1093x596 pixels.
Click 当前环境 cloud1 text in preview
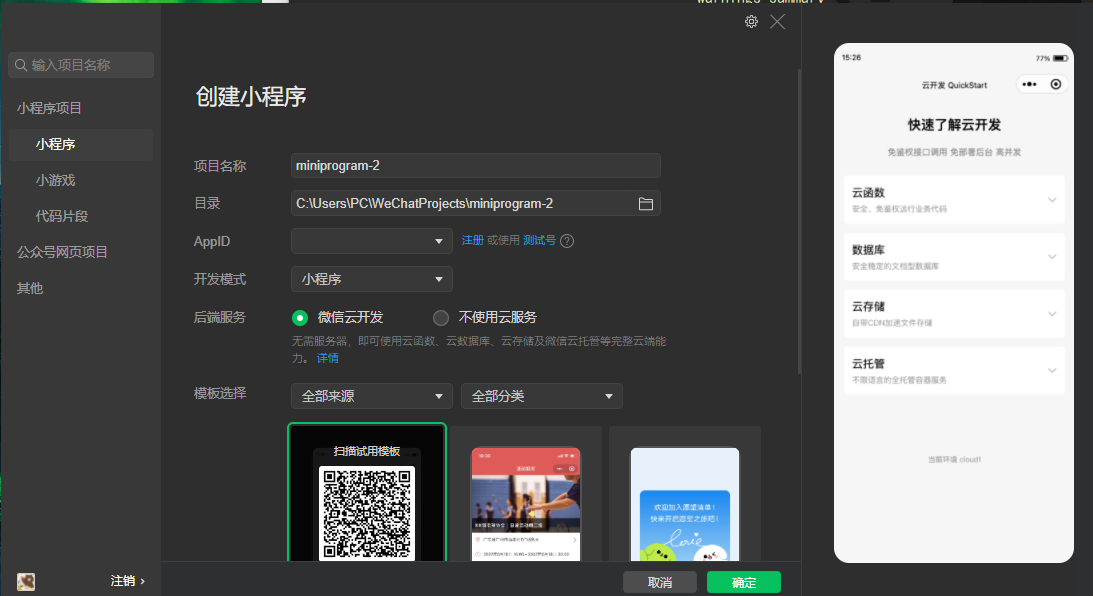(954, 459)
